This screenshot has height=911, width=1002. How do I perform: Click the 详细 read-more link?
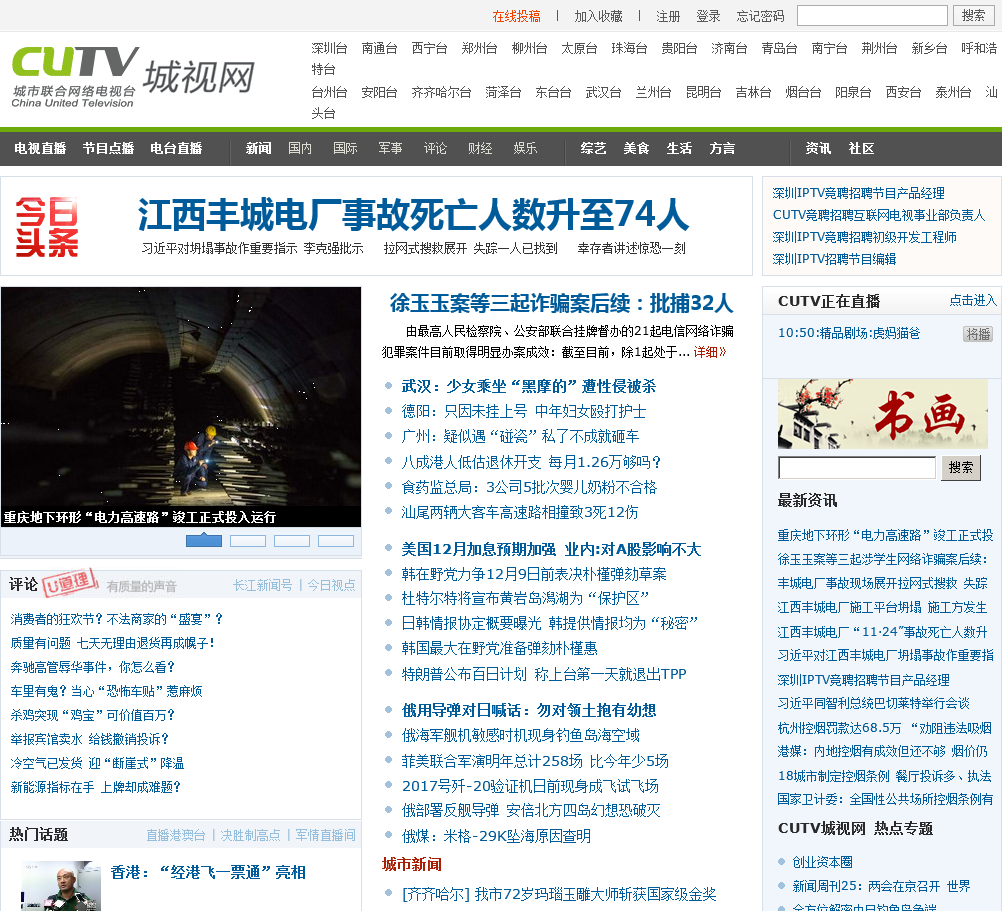(709, 352)
